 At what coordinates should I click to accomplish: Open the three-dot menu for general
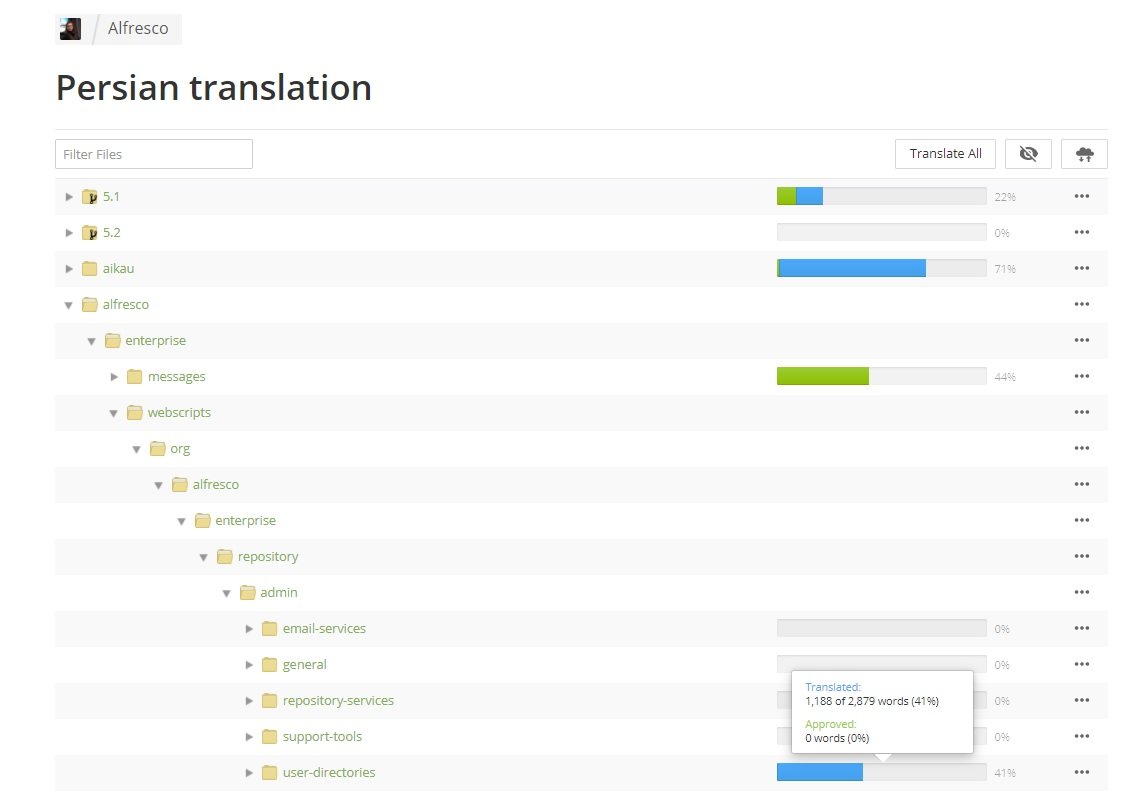(1082, 664)
